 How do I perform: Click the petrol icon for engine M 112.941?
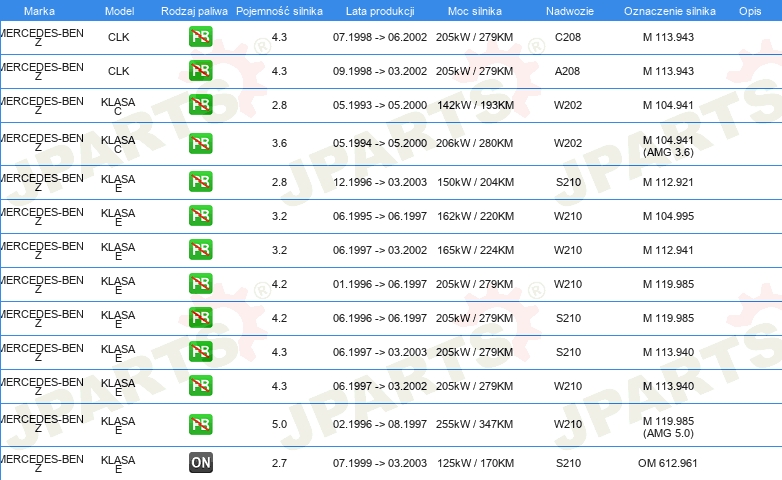[x=200, y=249]
